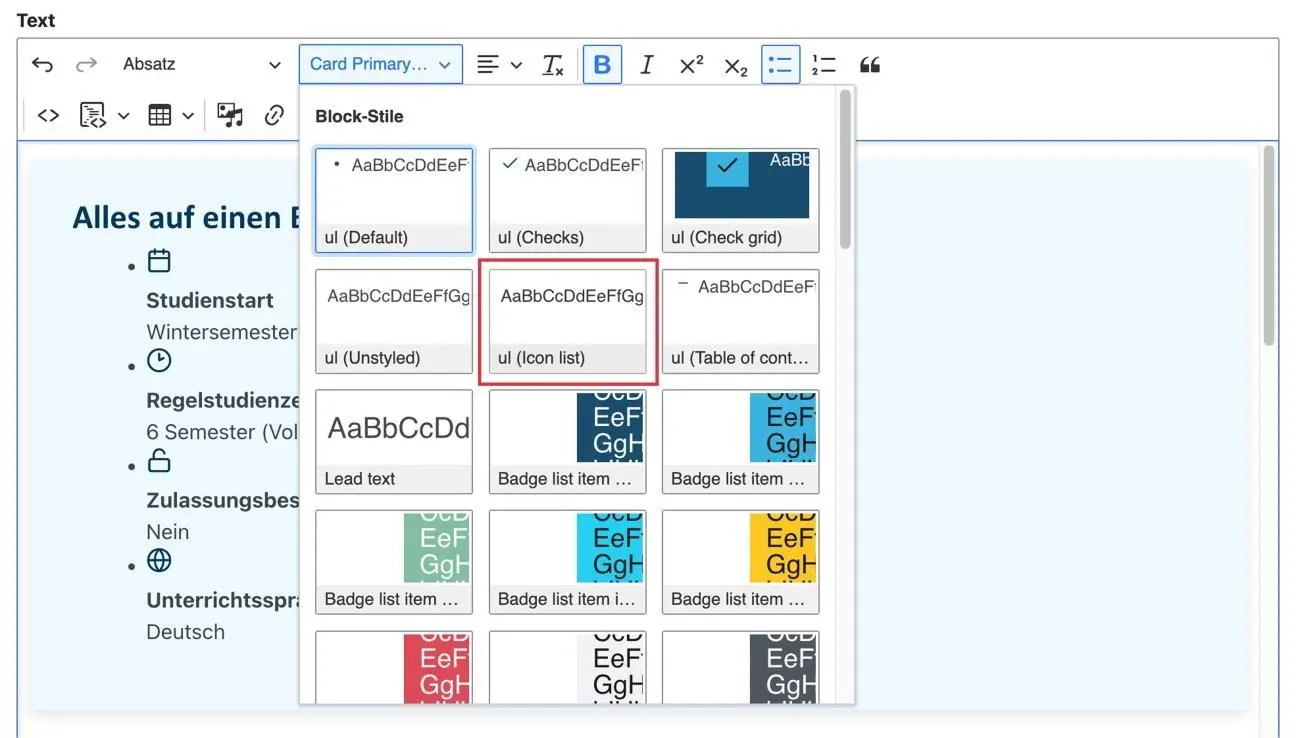Click the remove formatting icon
1296x738 pixels.
tap(553, 65)
